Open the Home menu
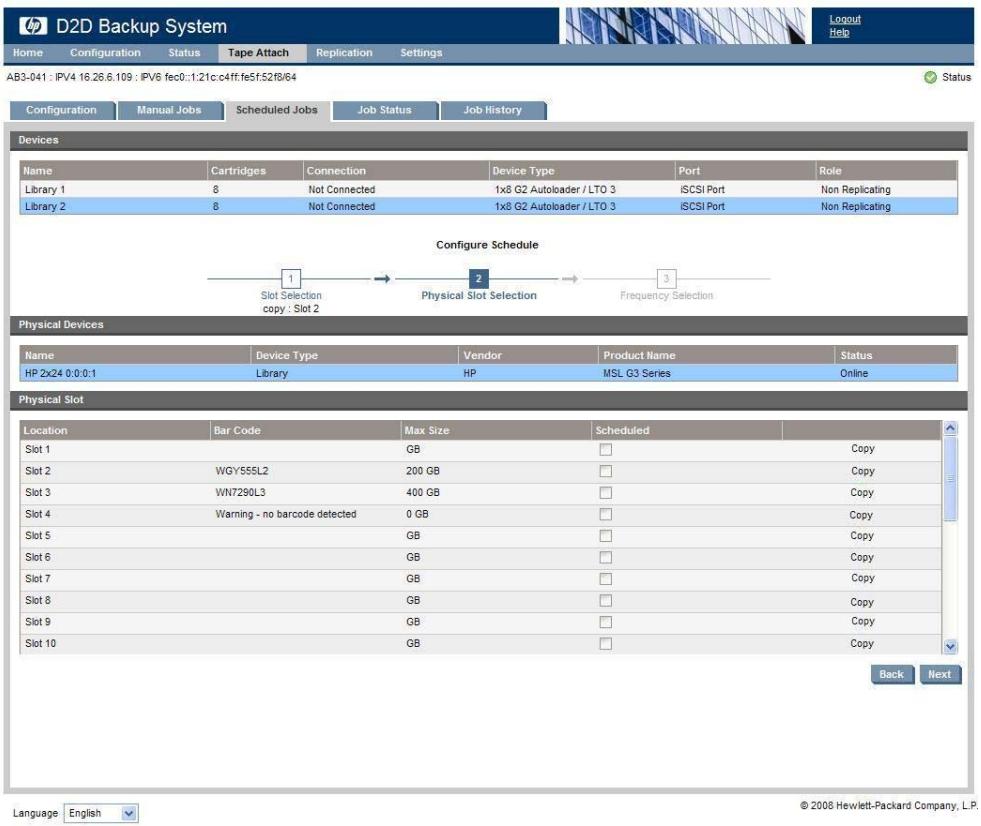This screenshot has height=826, width=981. (28, 53)
